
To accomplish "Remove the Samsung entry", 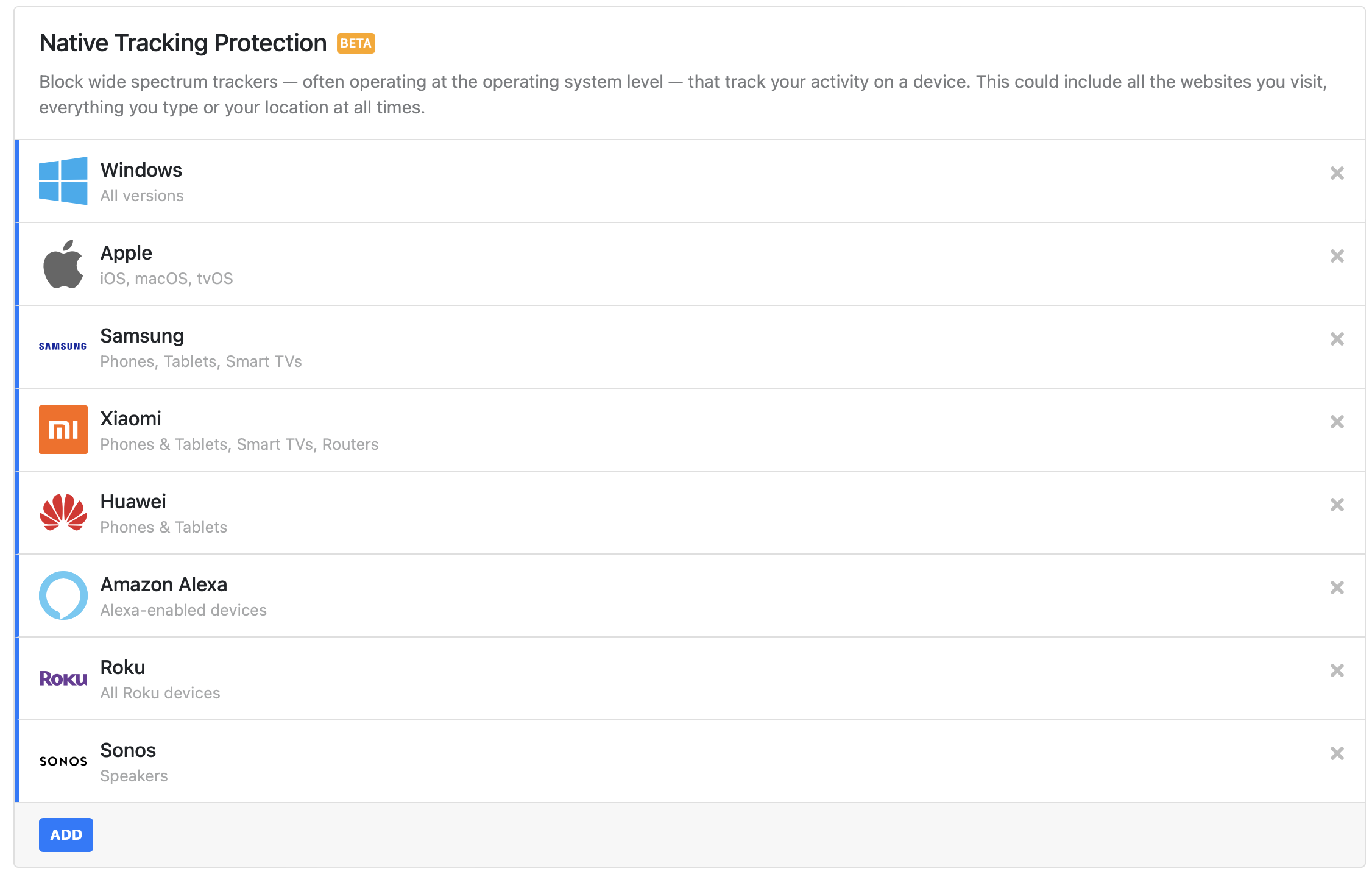I will pyautogui.click(x=1337, y=339).
